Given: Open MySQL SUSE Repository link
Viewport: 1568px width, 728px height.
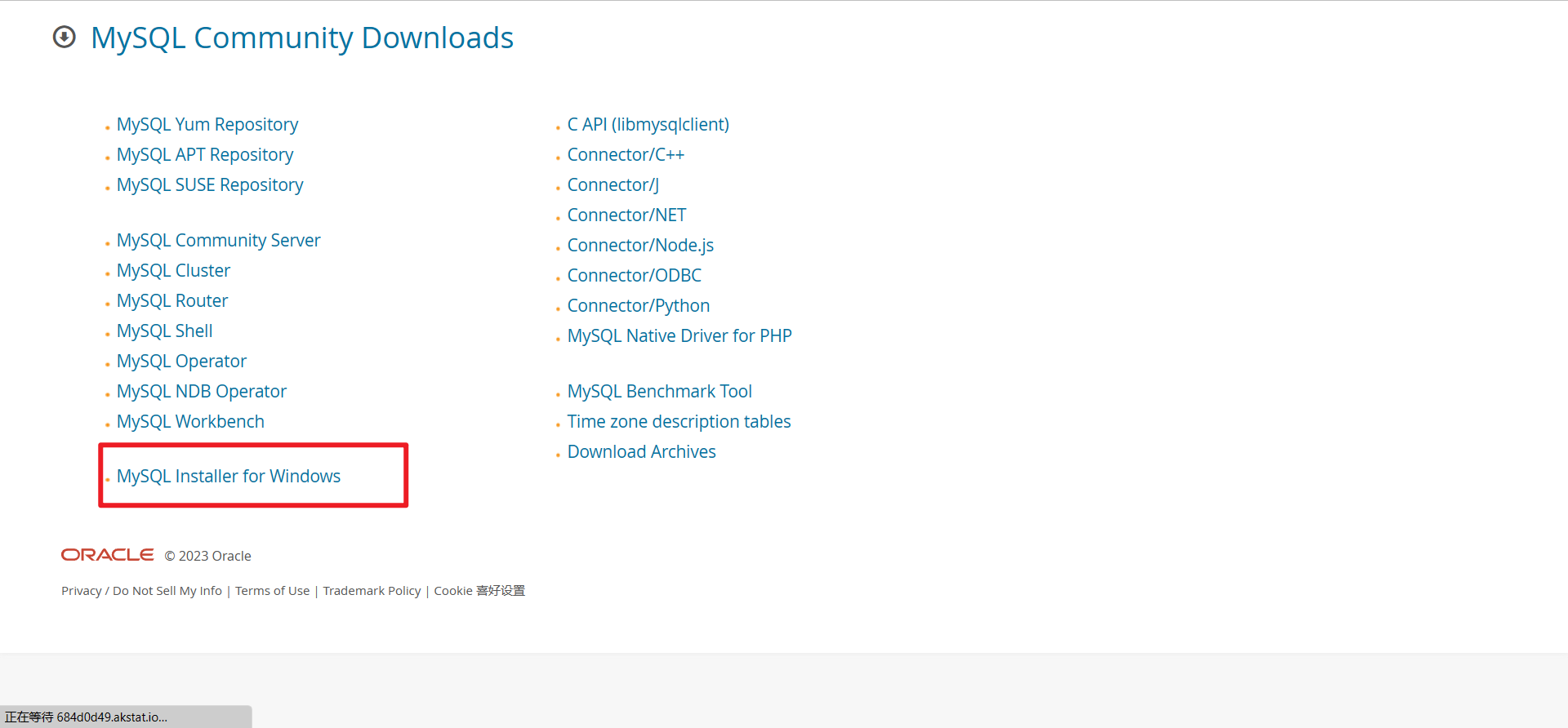Looking at the screenshot, I should pos(210,185).
